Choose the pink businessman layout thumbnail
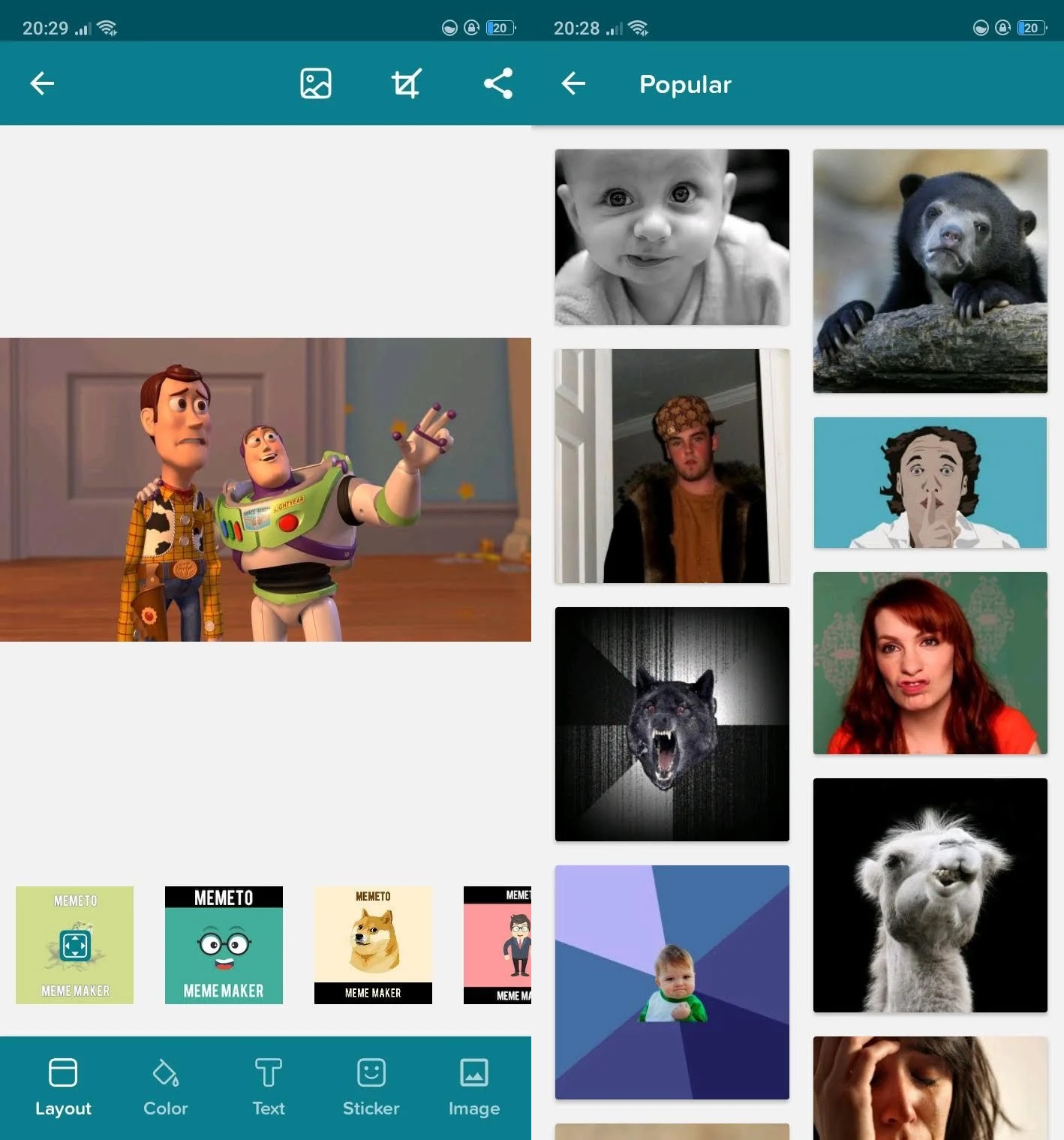The image size is (1064, 1140). (x=497, y=945)
